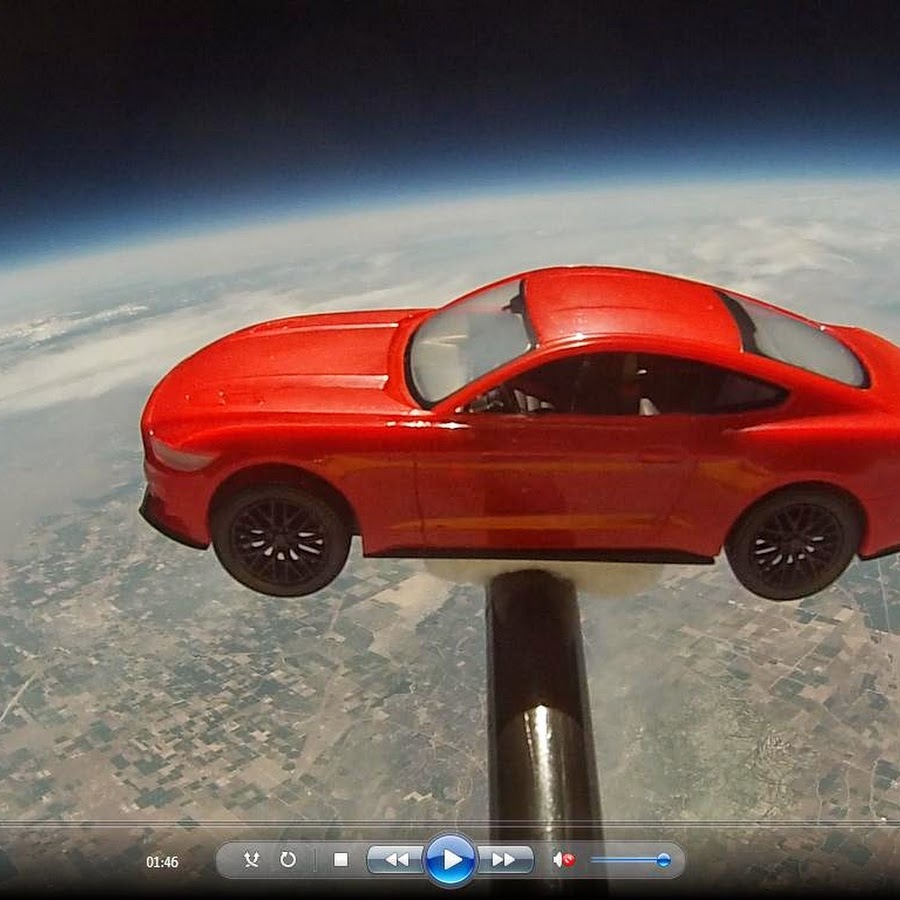900x900 pixels.
Task: Click the car's rear wheel in the video
Action: (x=794, y=543)
